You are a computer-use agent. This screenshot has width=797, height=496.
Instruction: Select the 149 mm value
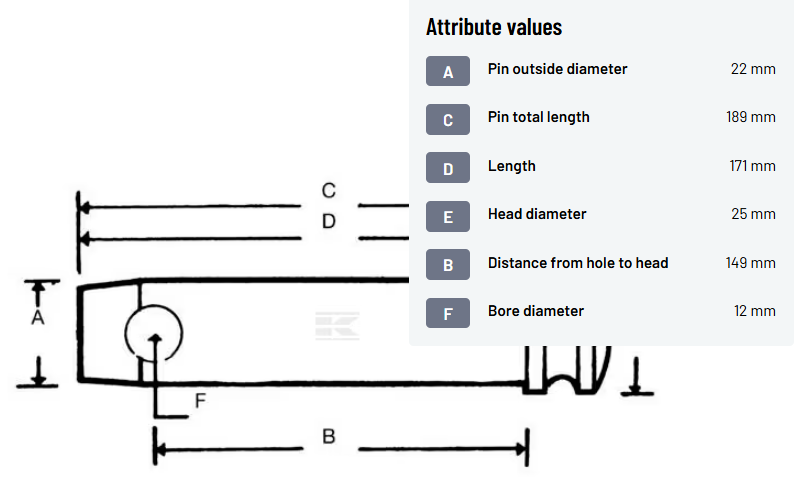click(x=750, y=263)
